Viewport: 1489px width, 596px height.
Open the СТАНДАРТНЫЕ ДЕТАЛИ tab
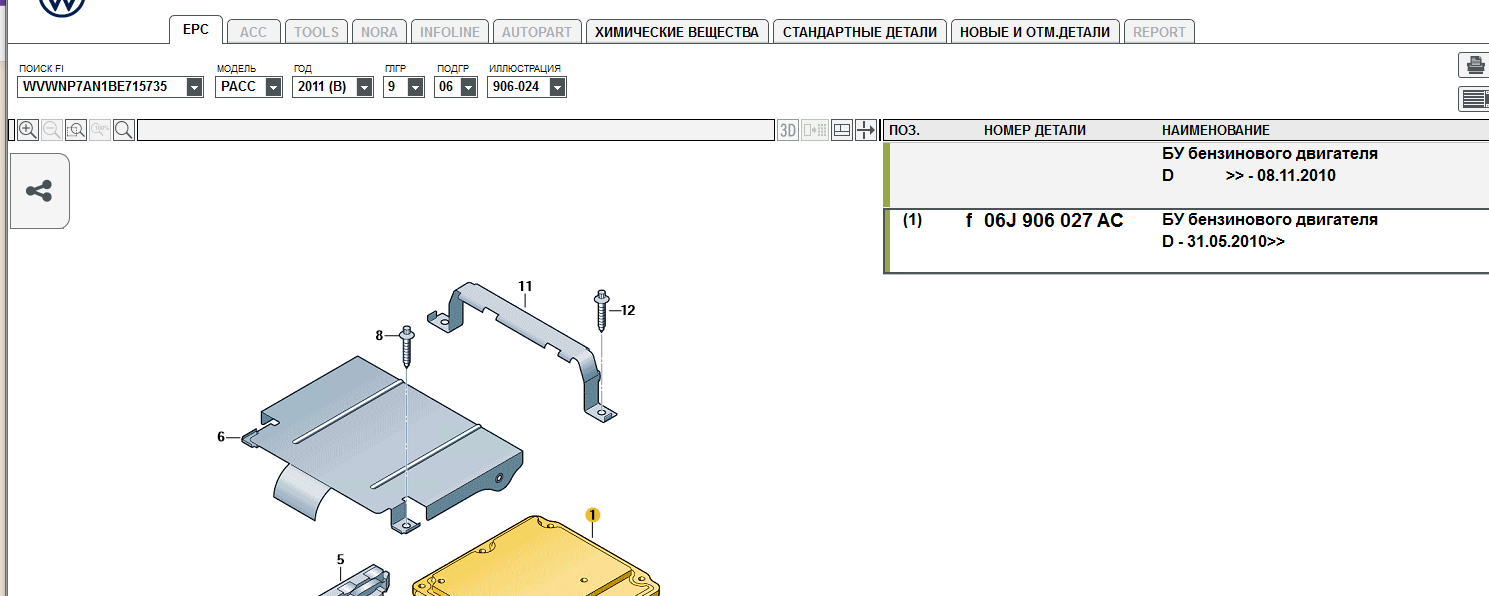point(860,32)
